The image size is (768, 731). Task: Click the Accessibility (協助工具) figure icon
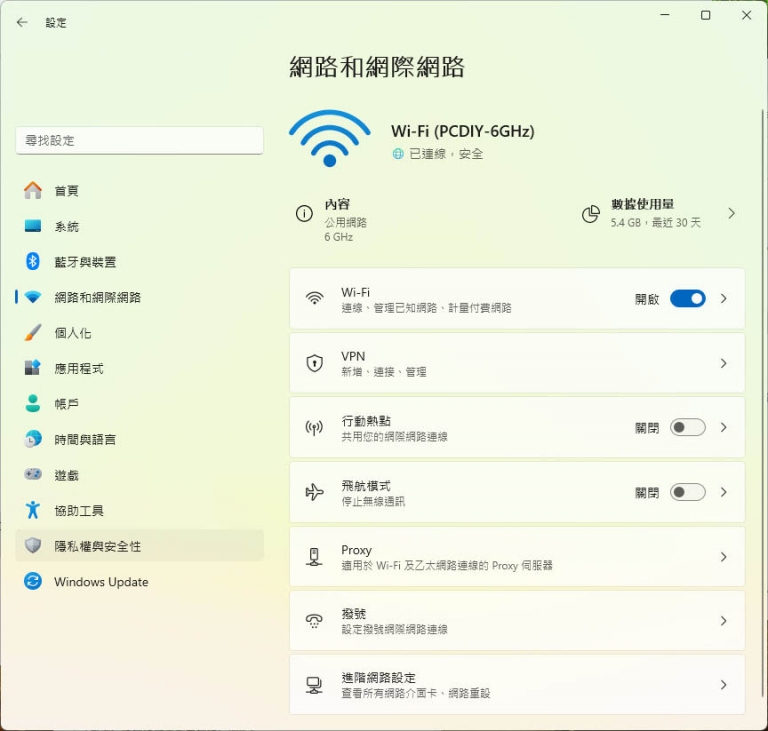(x=33, y=510)
